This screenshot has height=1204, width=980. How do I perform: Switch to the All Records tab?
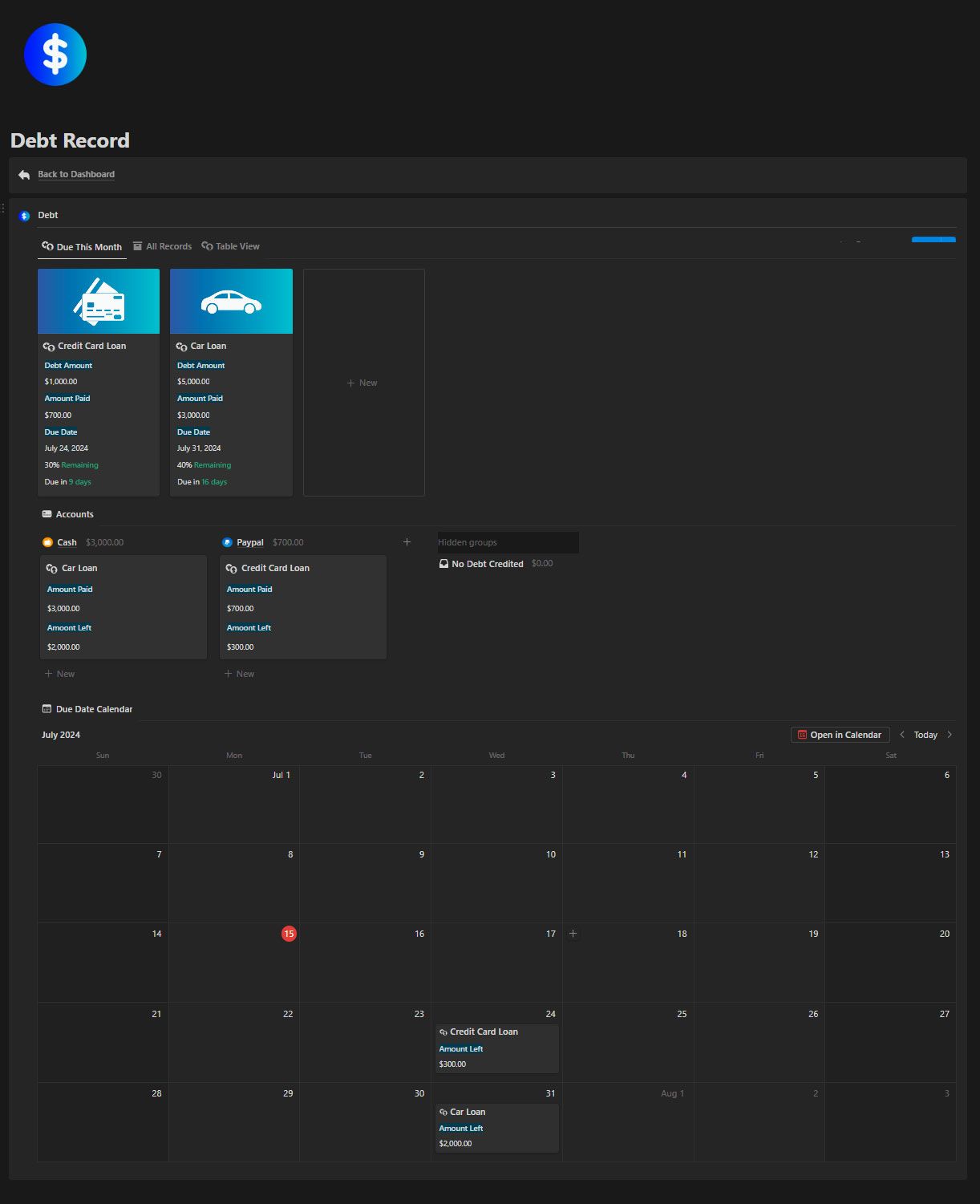(162, 246)
